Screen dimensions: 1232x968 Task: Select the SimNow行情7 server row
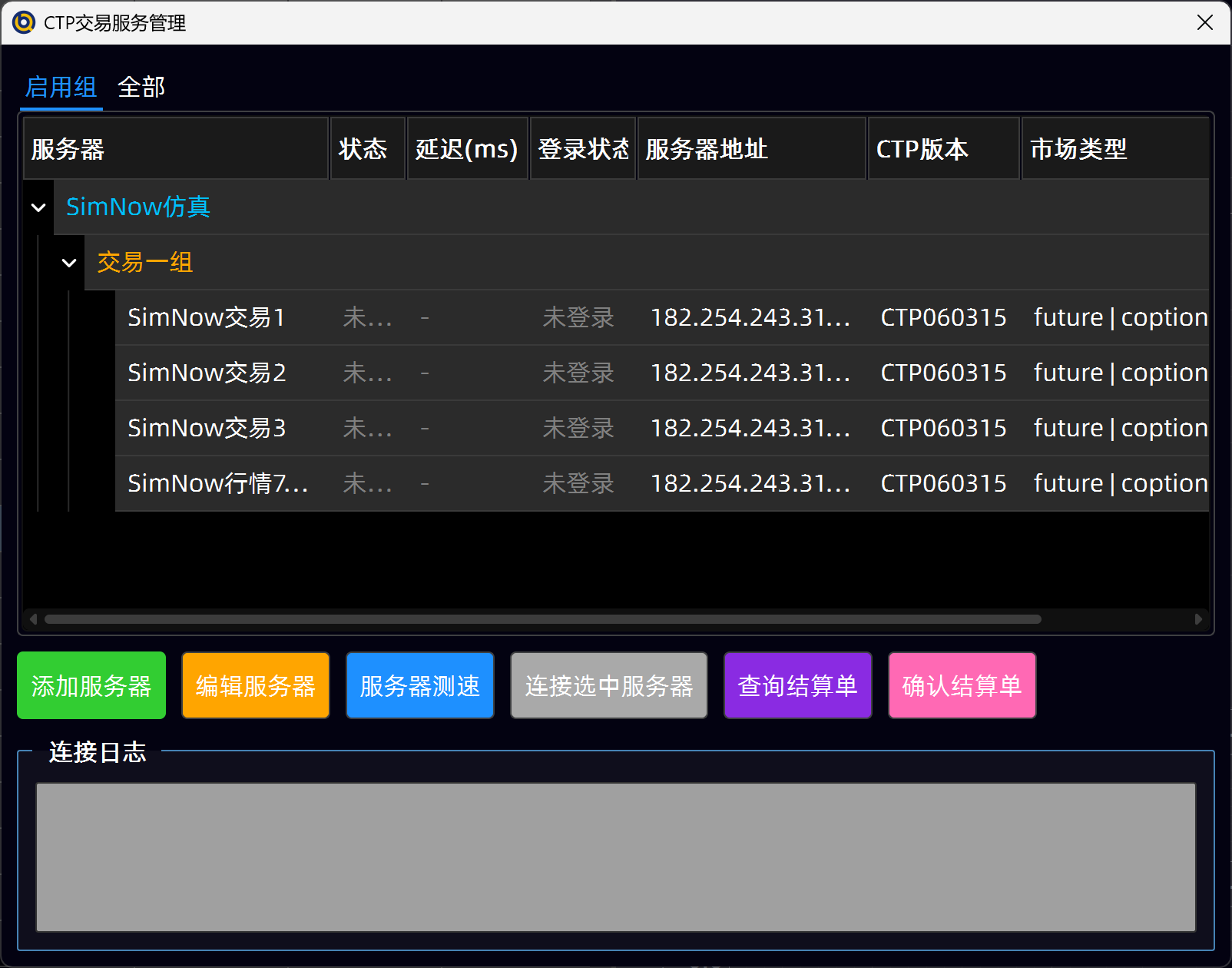pyautogui.click(x=217, y=483)
